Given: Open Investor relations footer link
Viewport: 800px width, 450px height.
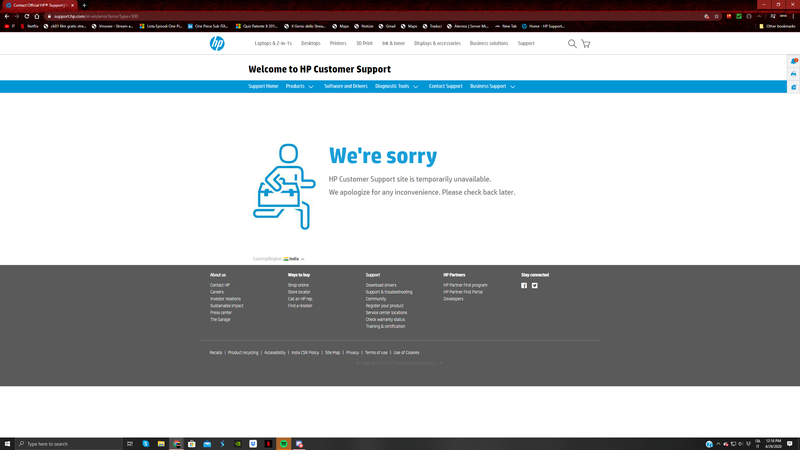Looking at the screenshot, I should [226, 299].
